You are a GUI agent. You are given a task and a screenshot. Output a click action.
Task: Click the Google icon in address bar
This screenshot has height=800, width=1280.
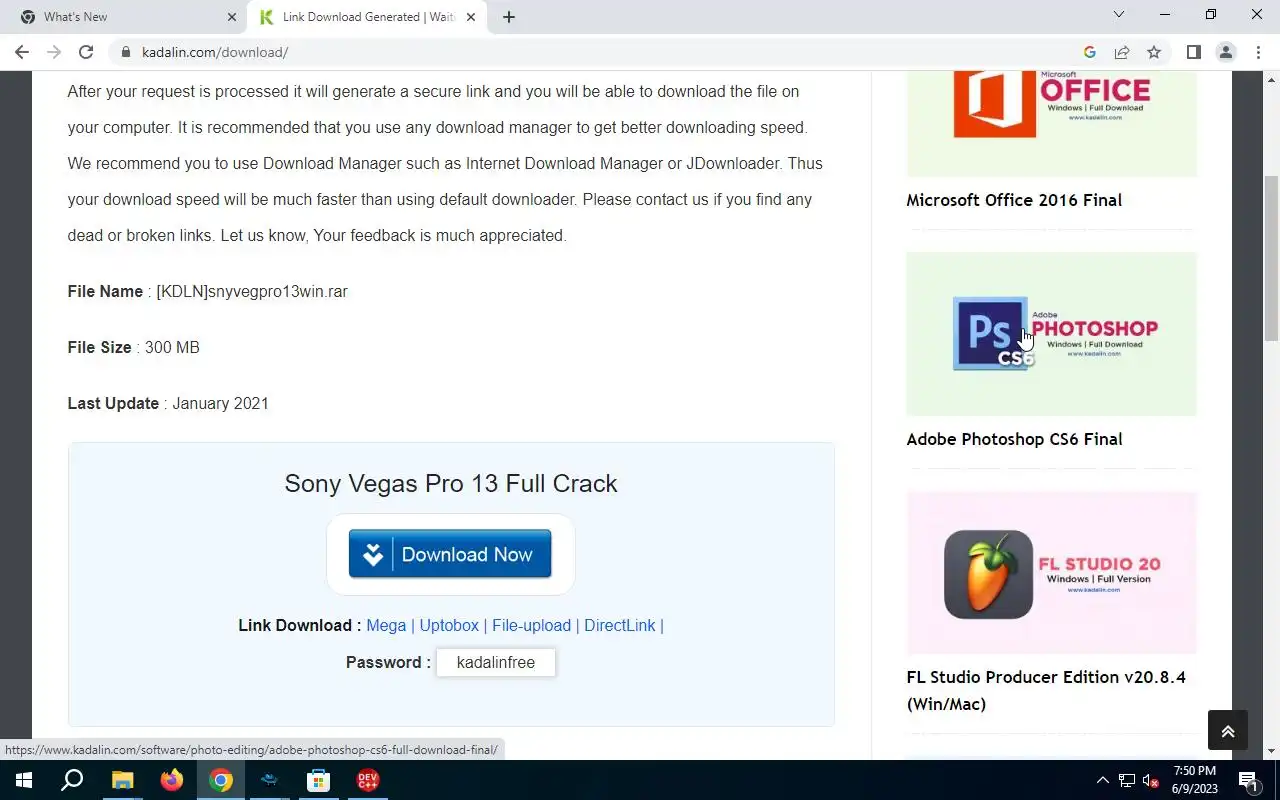(x=1090, y=52)
